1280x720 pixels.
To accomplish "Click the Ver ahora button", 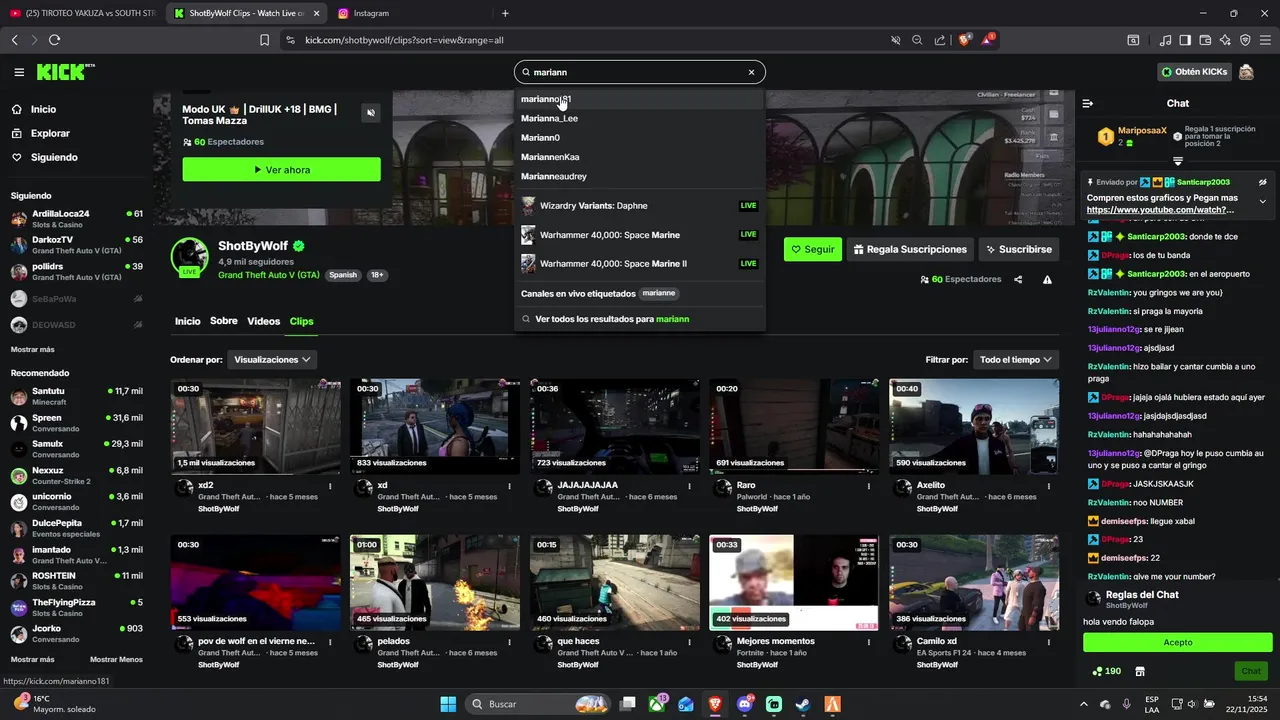I will click(x=281, y=170).
